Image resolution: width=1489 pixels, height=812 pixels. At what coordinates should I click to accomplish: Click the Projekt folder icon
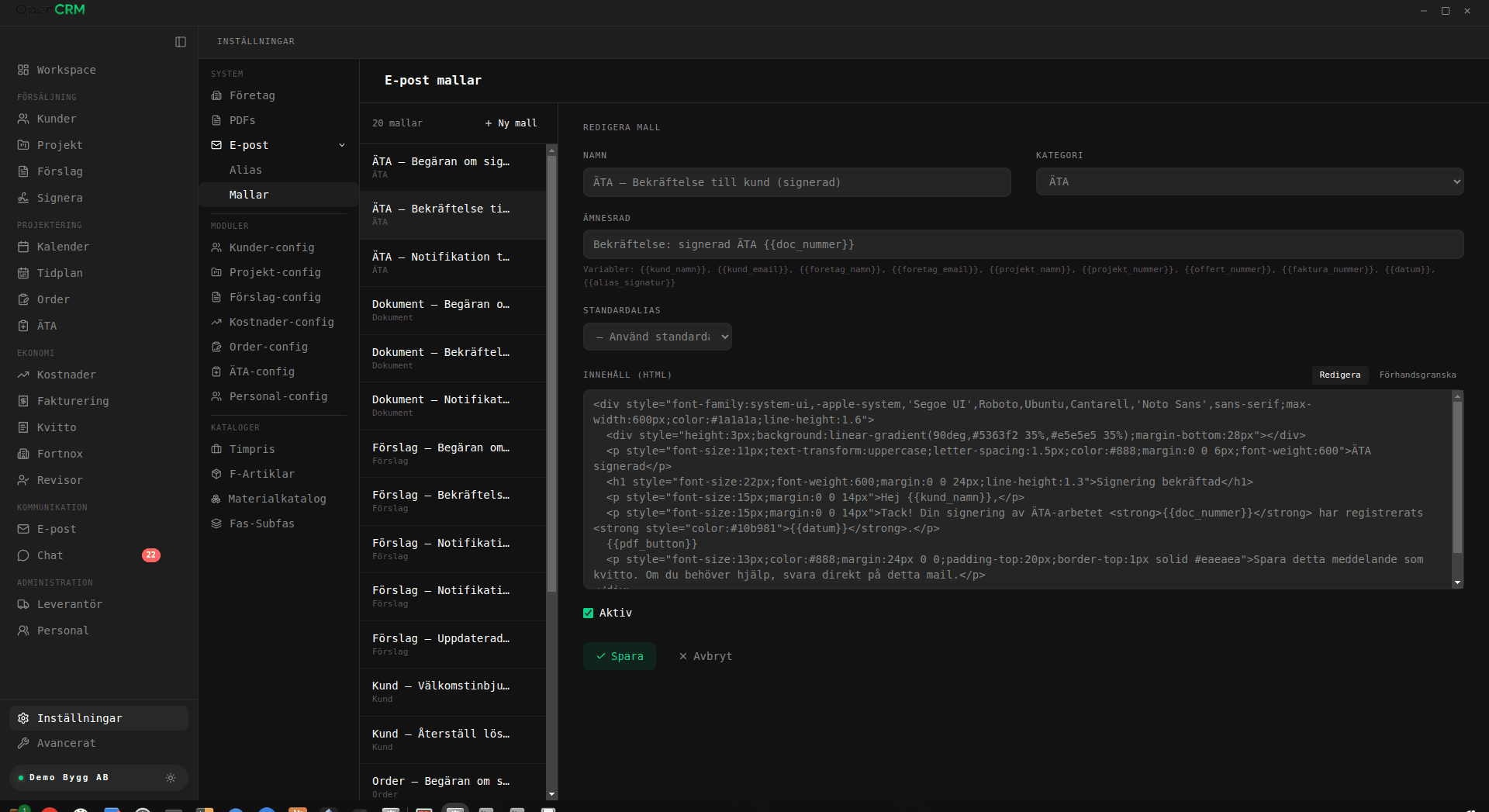[23, 145]
